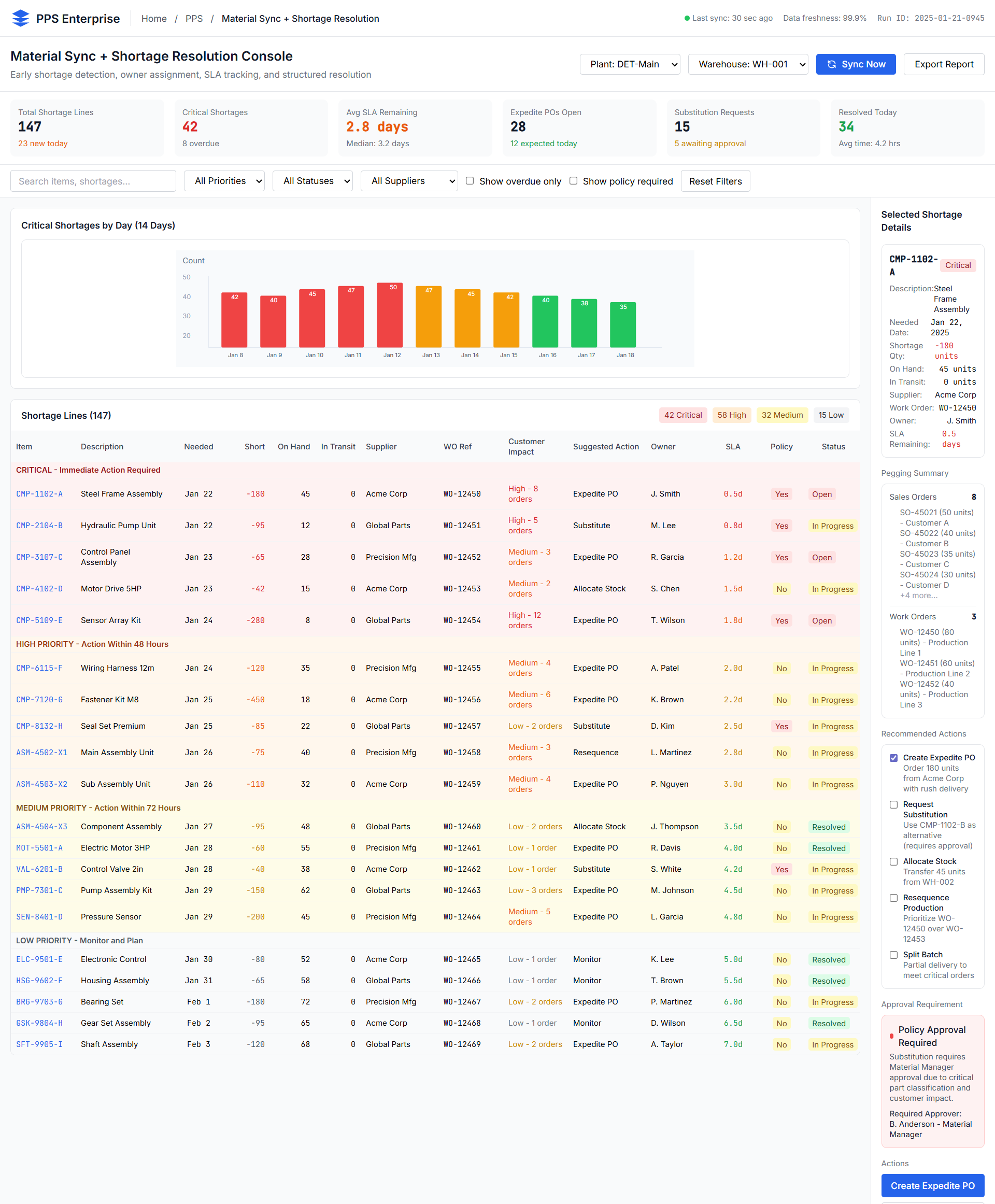995x1204 pixels.
Task: Enable Show overdue only checkbox
Action: click(x=470, y=180)
